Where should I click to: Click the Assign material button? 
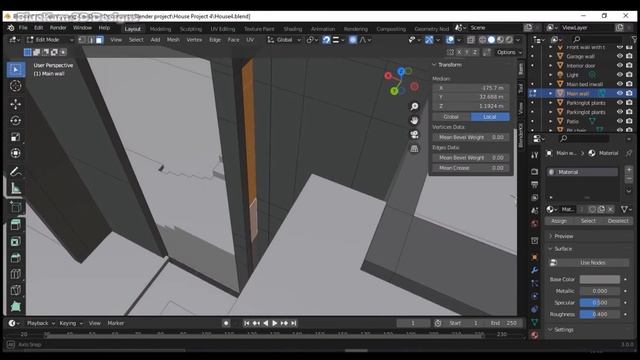pos(559,221)
